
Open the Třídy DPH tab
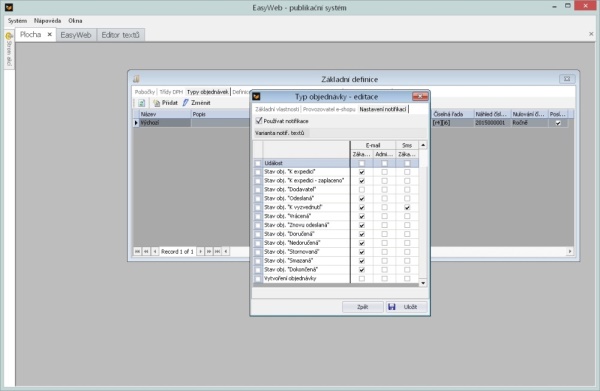tap(171, 92)
